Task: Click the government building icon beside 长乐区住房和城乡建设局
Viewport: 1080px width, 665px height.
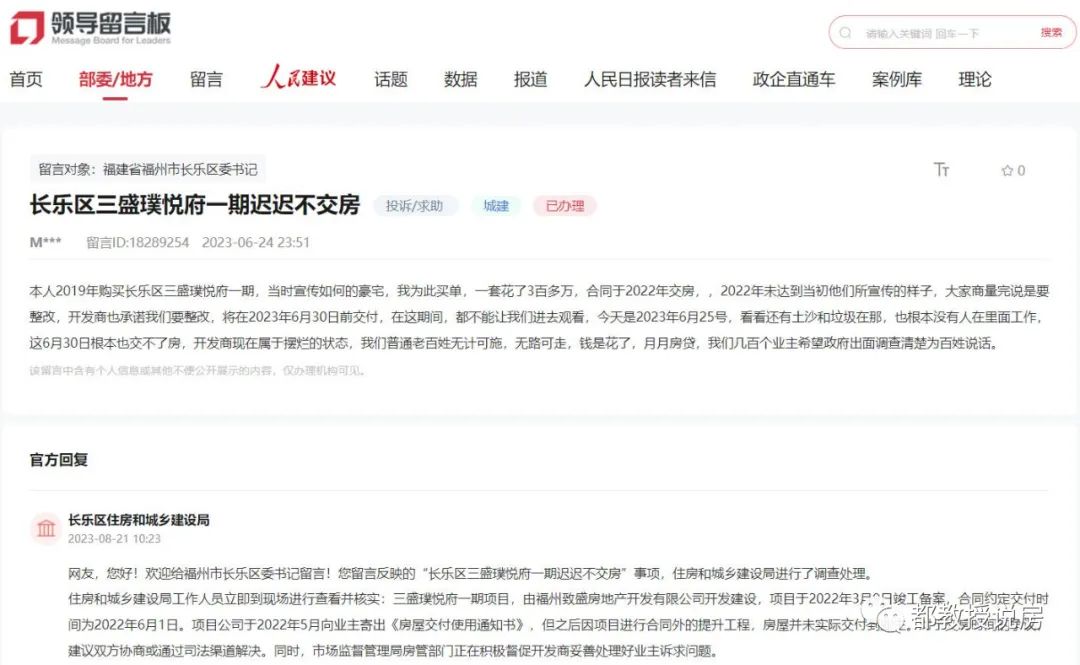Action: point(45,530)
